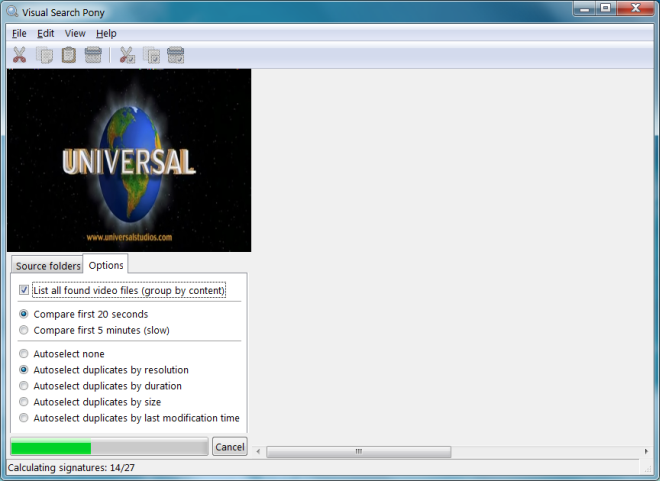Image resolution: width=660 pixels, height=481 pixels.
Task: Open the View menu
Action: click(75, 33)
